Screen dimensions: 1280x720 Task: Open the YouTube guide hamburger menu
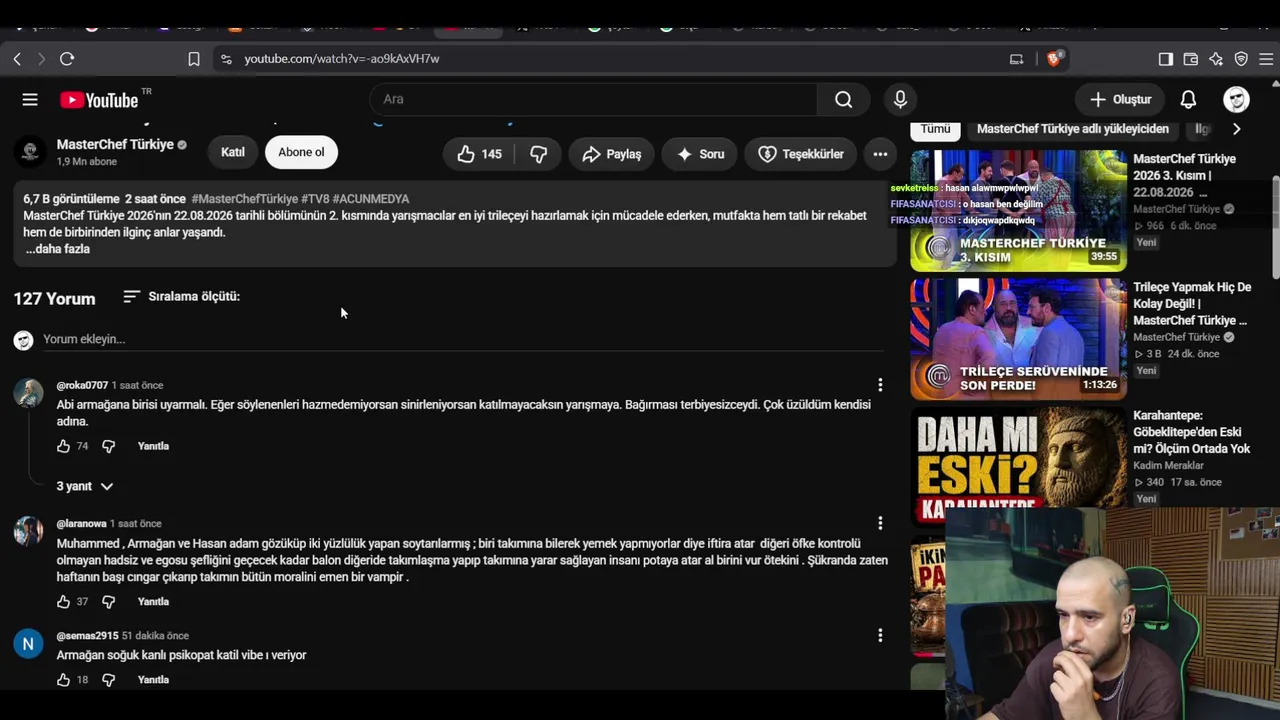(30, 99)
